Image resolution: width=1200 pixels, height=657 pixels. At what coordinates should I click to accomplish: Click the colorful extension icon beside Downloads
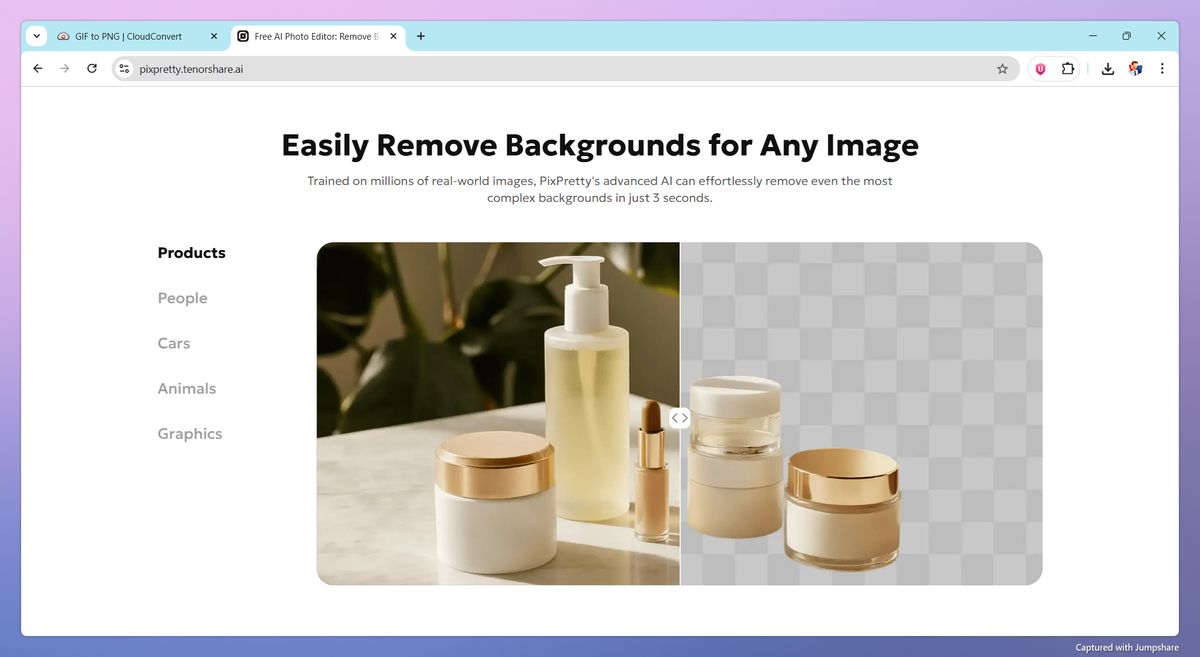click(x=1135, y=68)
